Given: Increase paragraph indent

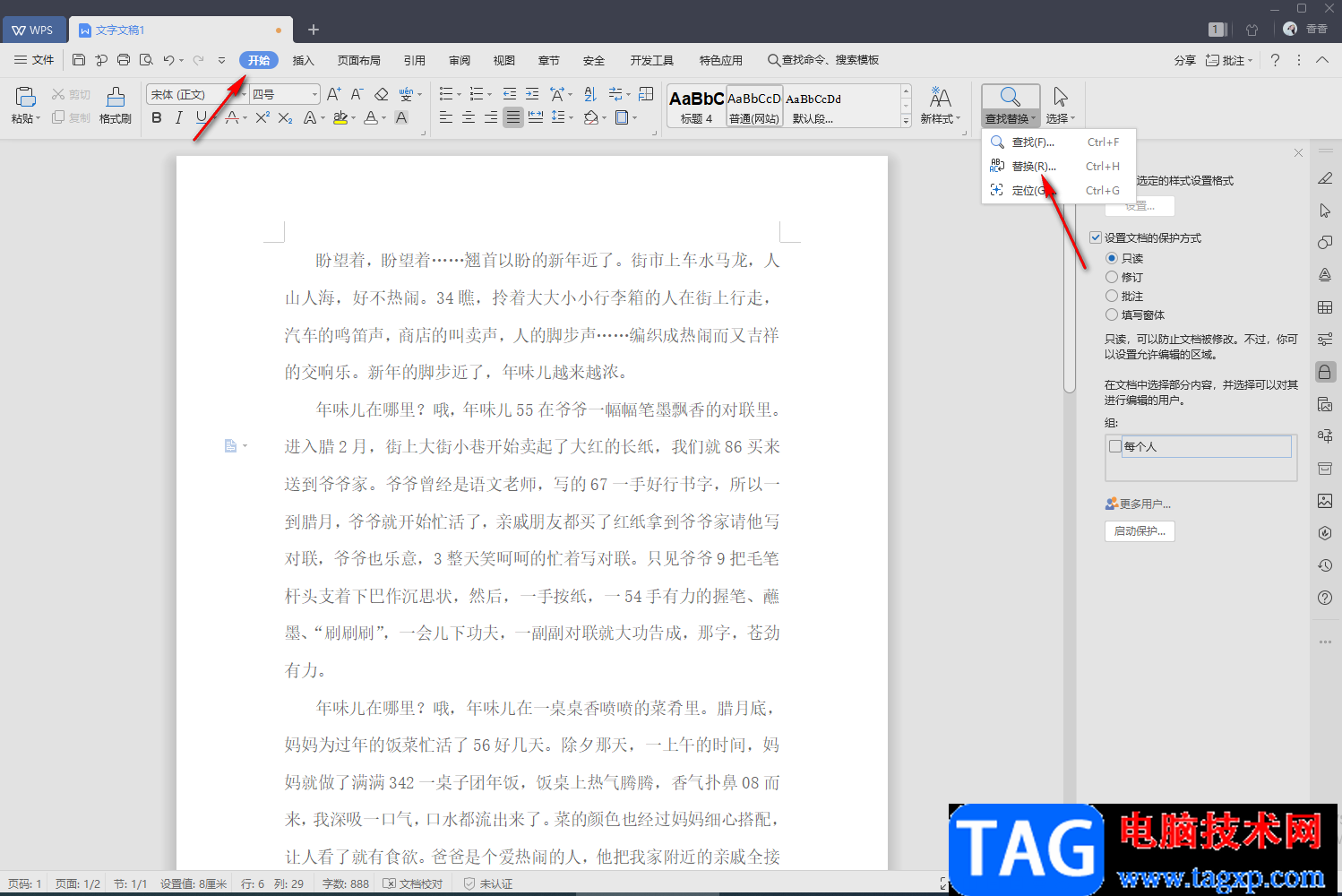Looking at the screenshot, I should click(x=532, y=94).
